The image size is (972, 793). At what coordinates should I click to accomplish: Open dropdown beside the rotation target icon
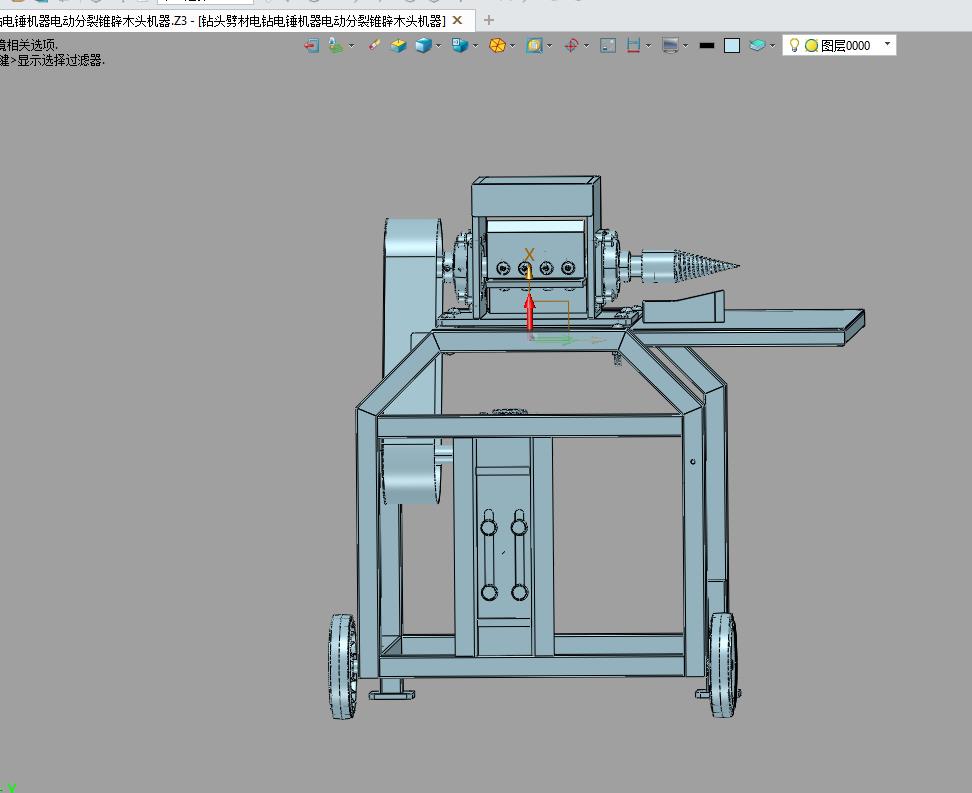coord(586,45)
